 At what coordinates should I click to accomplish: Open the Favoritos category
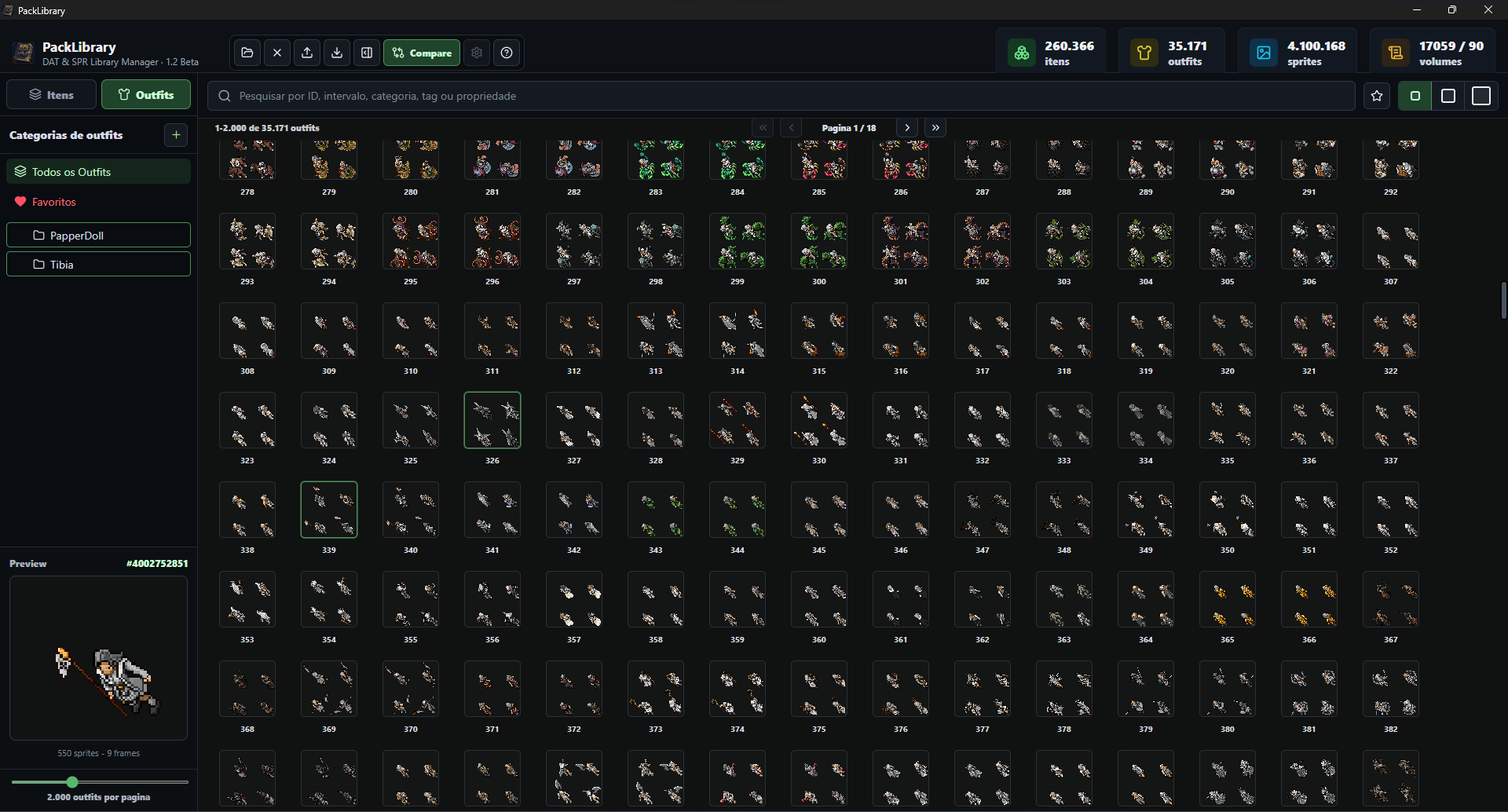point(98,202)
